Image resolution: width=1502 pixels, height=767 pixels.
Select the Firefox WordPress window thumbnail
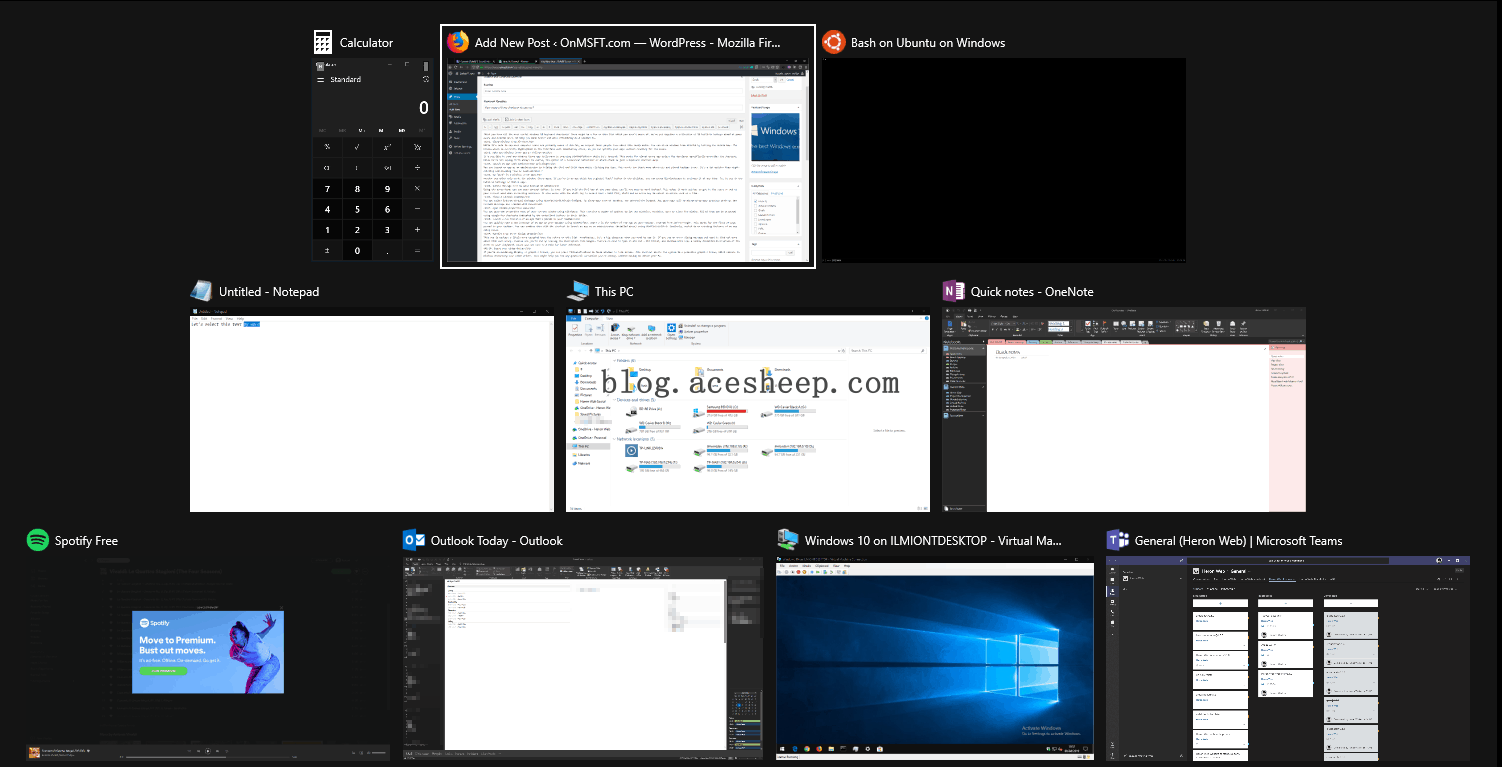(628, 160)
